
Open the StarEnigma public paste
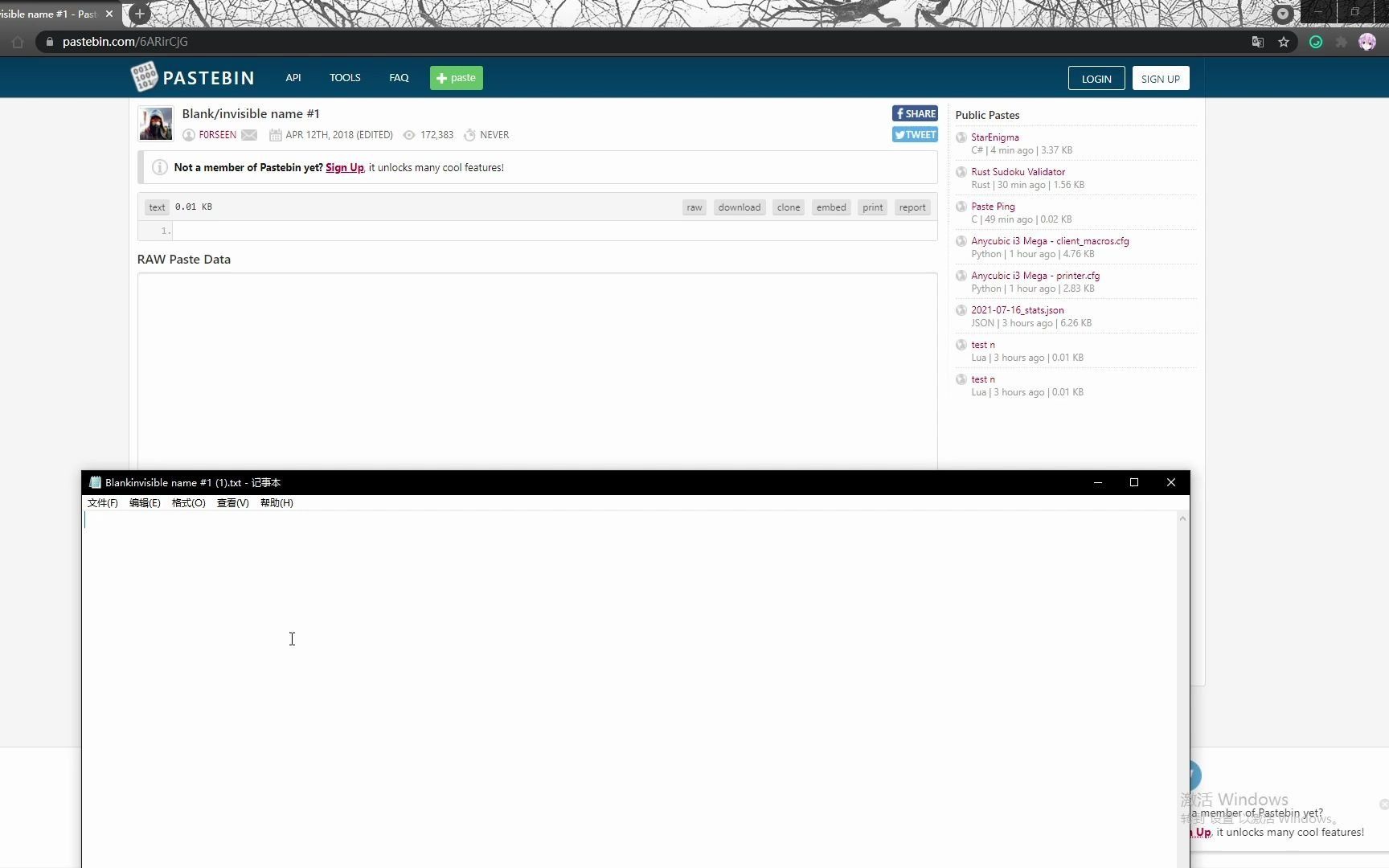(995, 137)
